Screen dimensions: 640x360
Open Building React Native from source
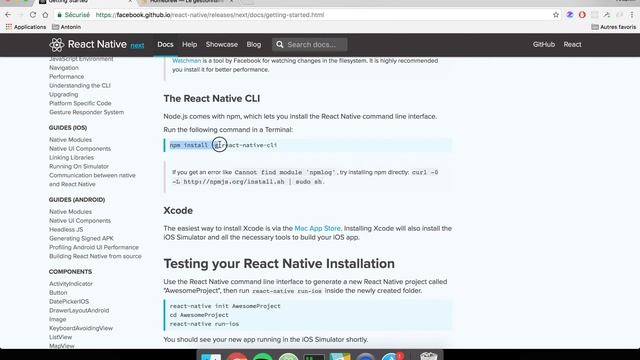[95, 256]
